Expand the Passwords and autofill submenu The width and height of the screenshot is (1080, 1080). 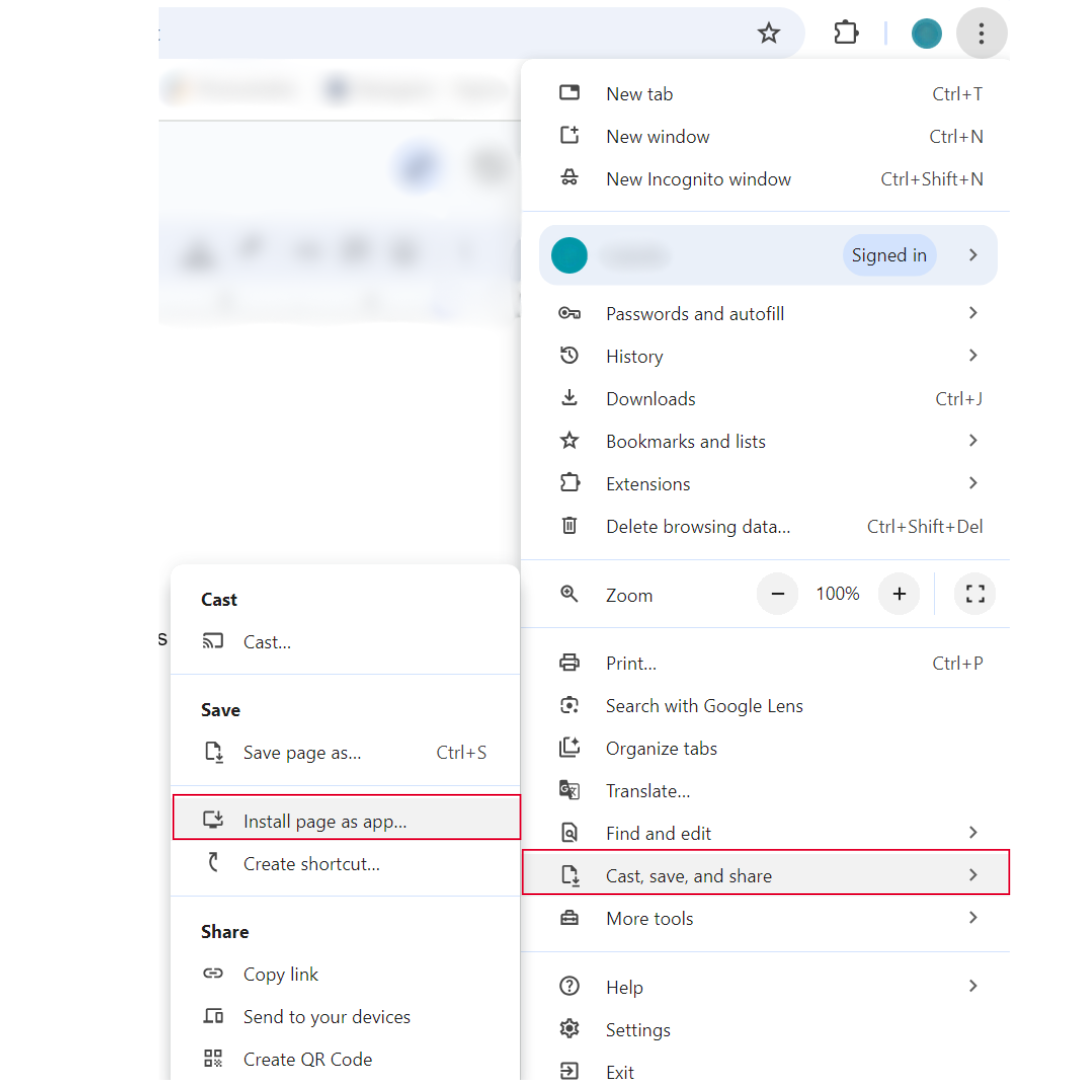(973, 314)
